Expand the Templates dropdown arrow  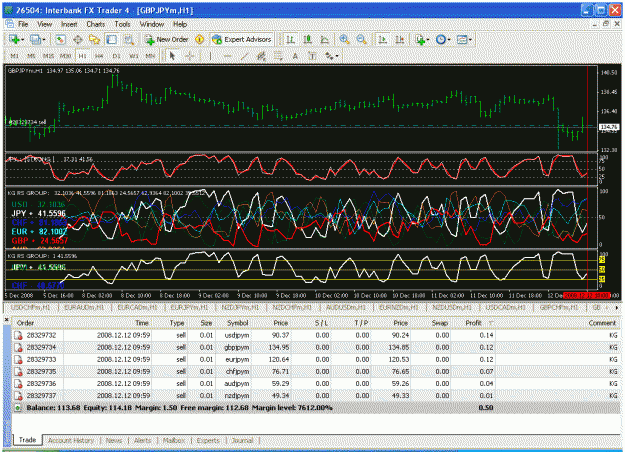(470, 39)
